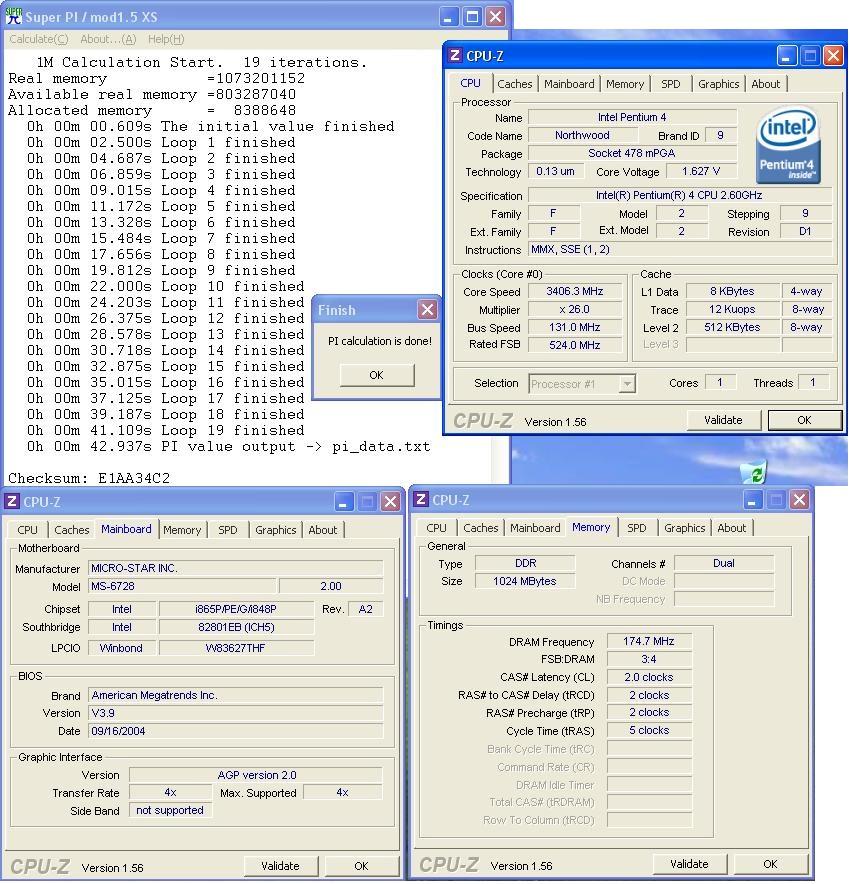Click the Manufacturer field MICRO-STAR INC.

pyautogui.click(x=236, y=568)
